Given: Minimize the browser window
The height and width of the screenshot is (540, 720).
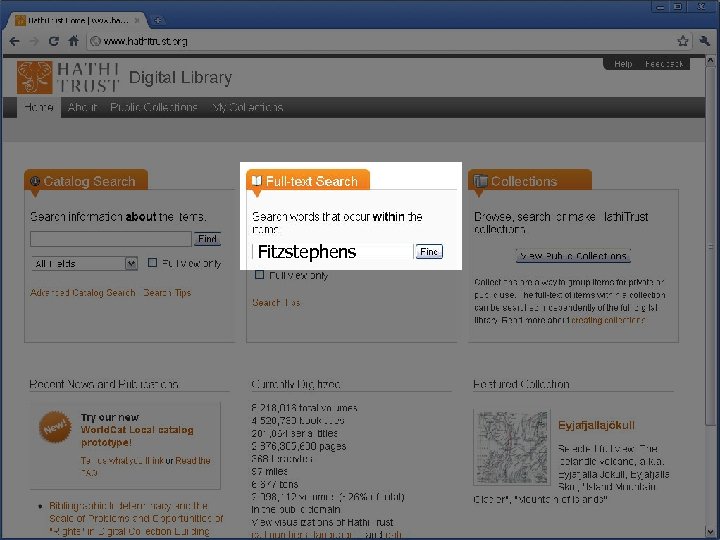Looking at the screenshot, I should click(660, 6).
